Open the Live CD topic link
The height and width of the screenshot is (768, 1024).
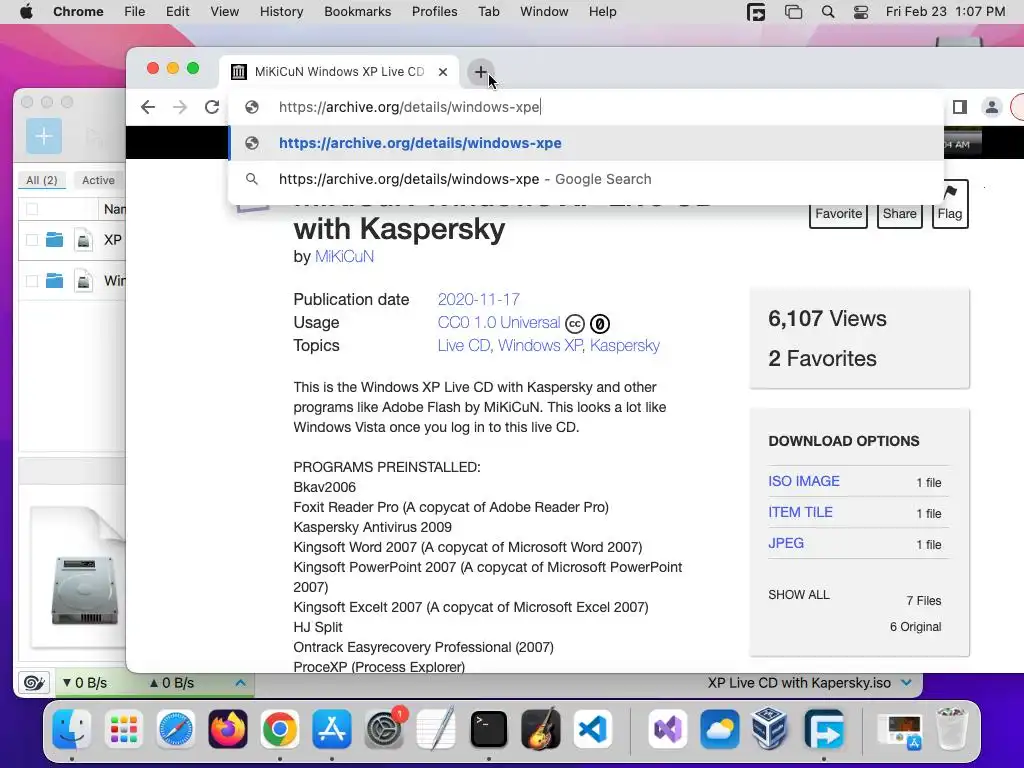(464, 345)
